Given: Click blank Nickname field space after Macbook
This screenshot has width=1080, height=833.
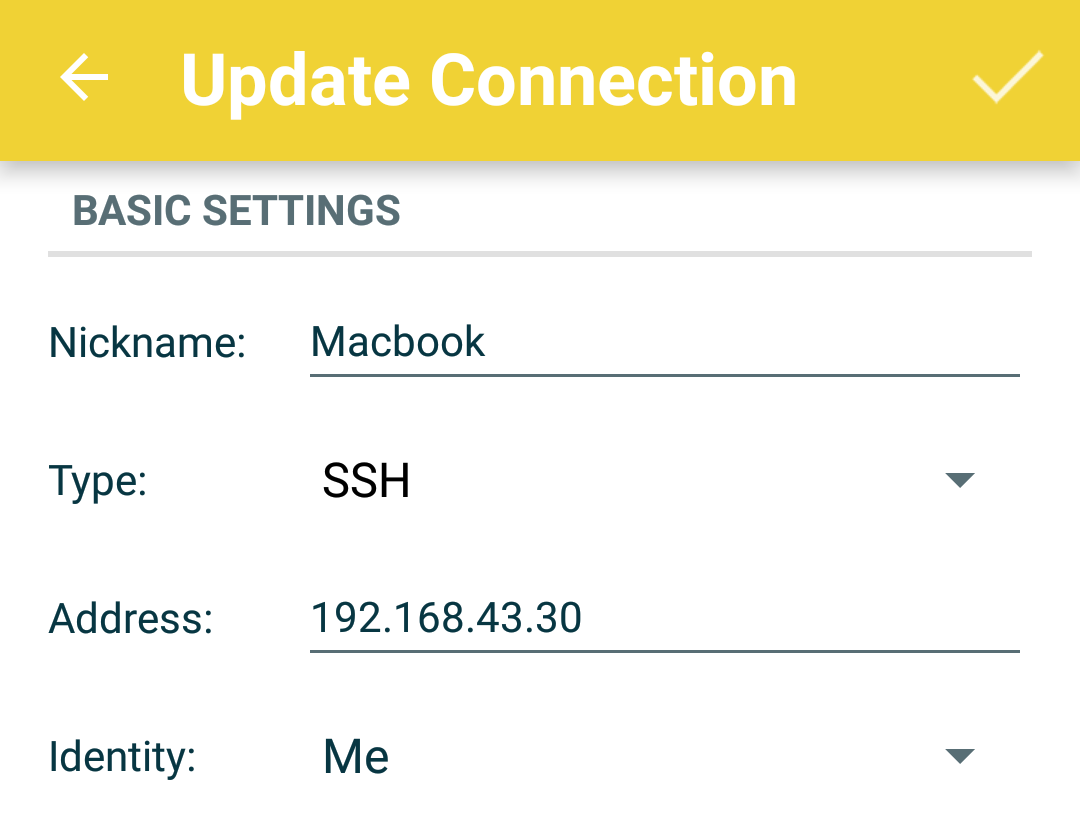Looking at the screenshot, I should pos(750,343).
